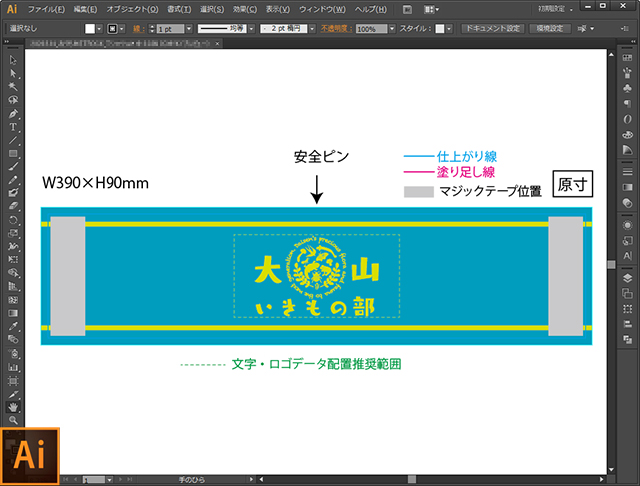640x486 pixels.
Task: Click the ドキュメント設定 button
Action: [x=491, y=29]
